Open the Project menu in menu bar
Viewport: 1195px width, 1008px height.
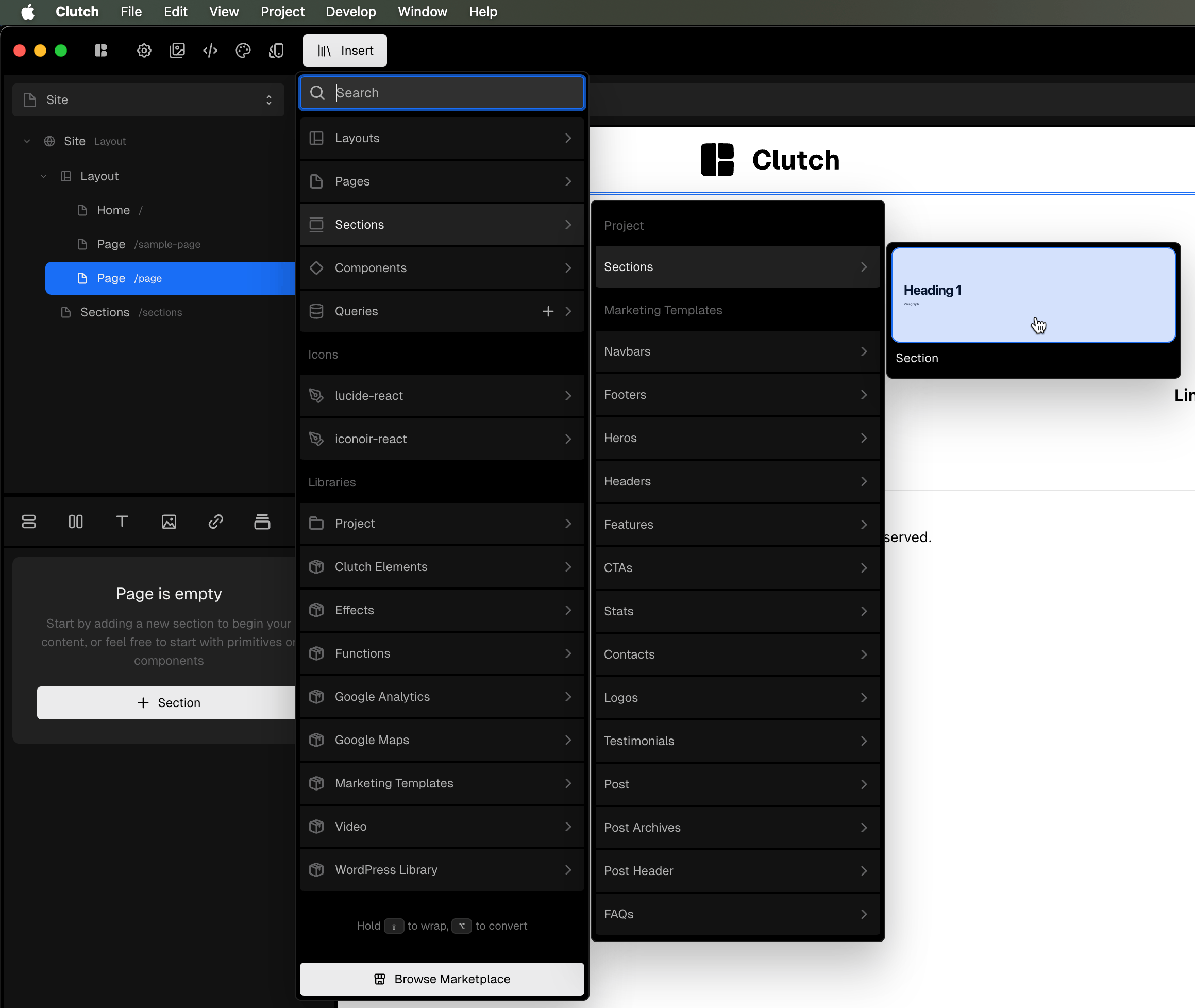pyautogui.click(x=282, y=12)
